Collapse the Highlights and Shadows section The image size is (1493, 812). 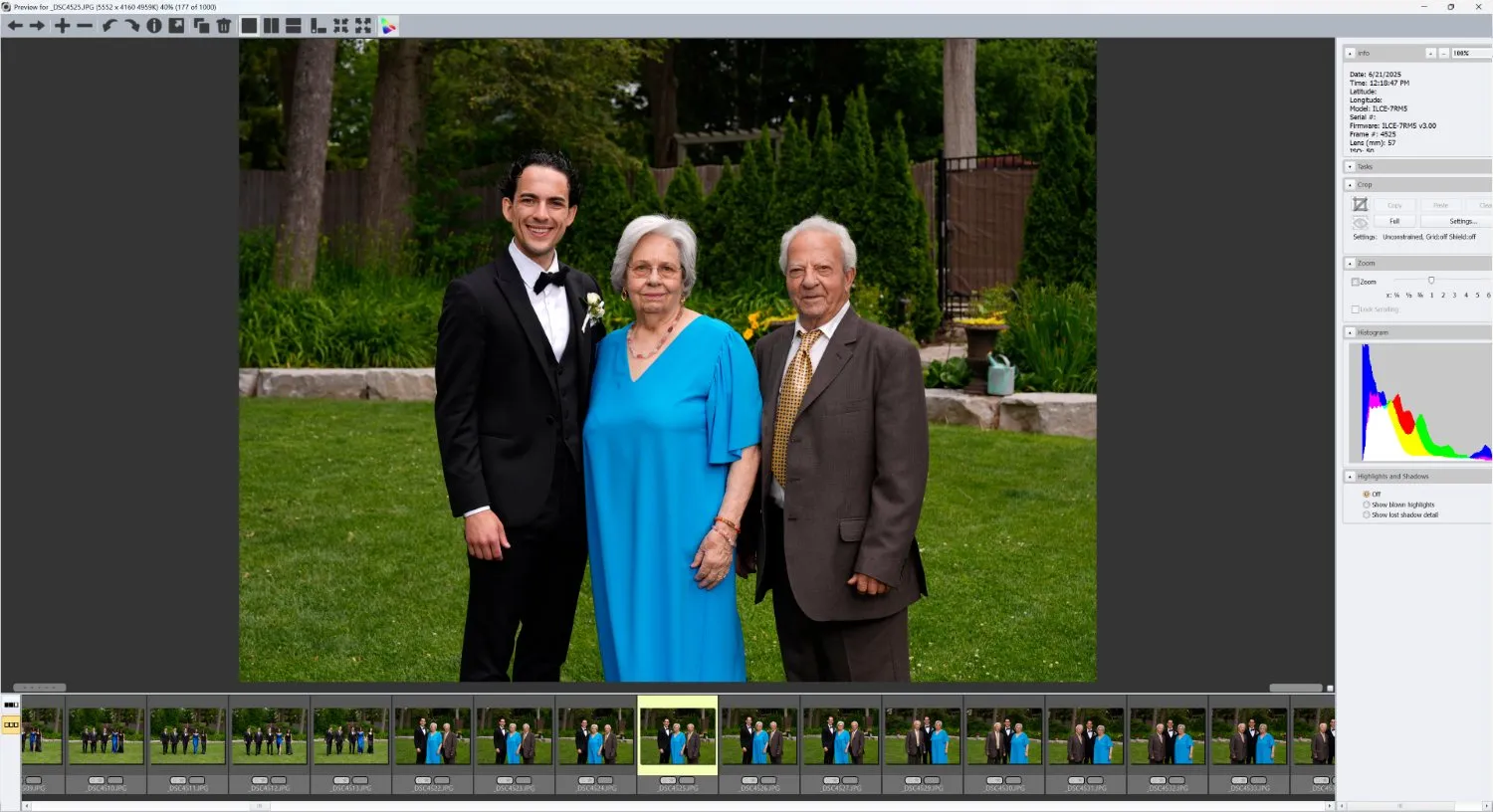[1352, 476]
